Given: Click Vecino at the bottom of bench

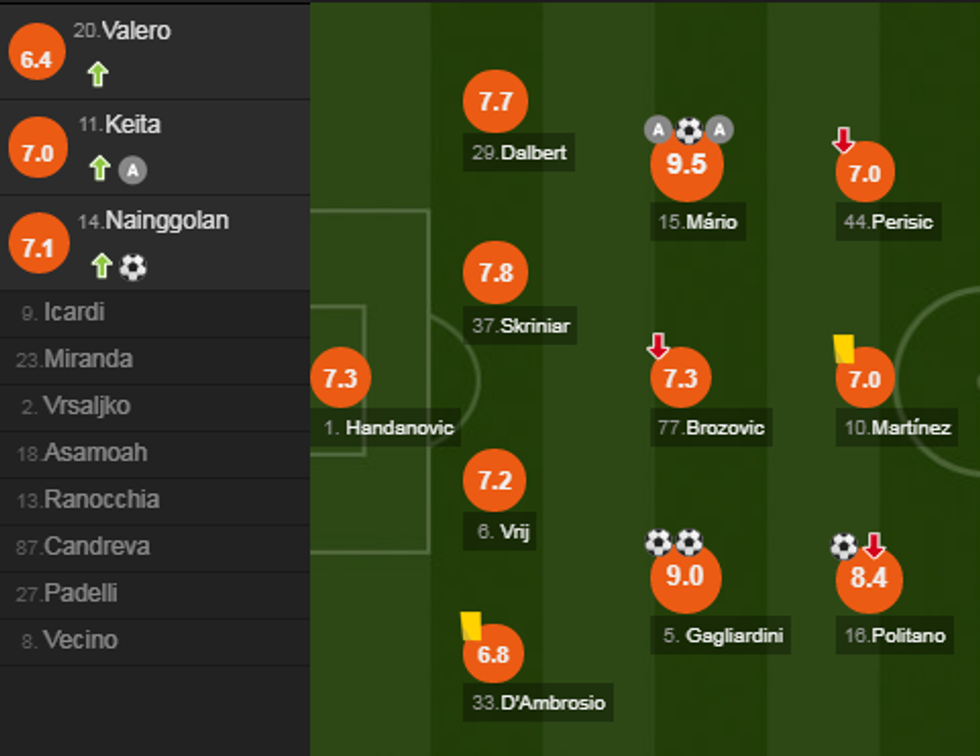Looking at the screenshot, I should click(x=80, y=640).
